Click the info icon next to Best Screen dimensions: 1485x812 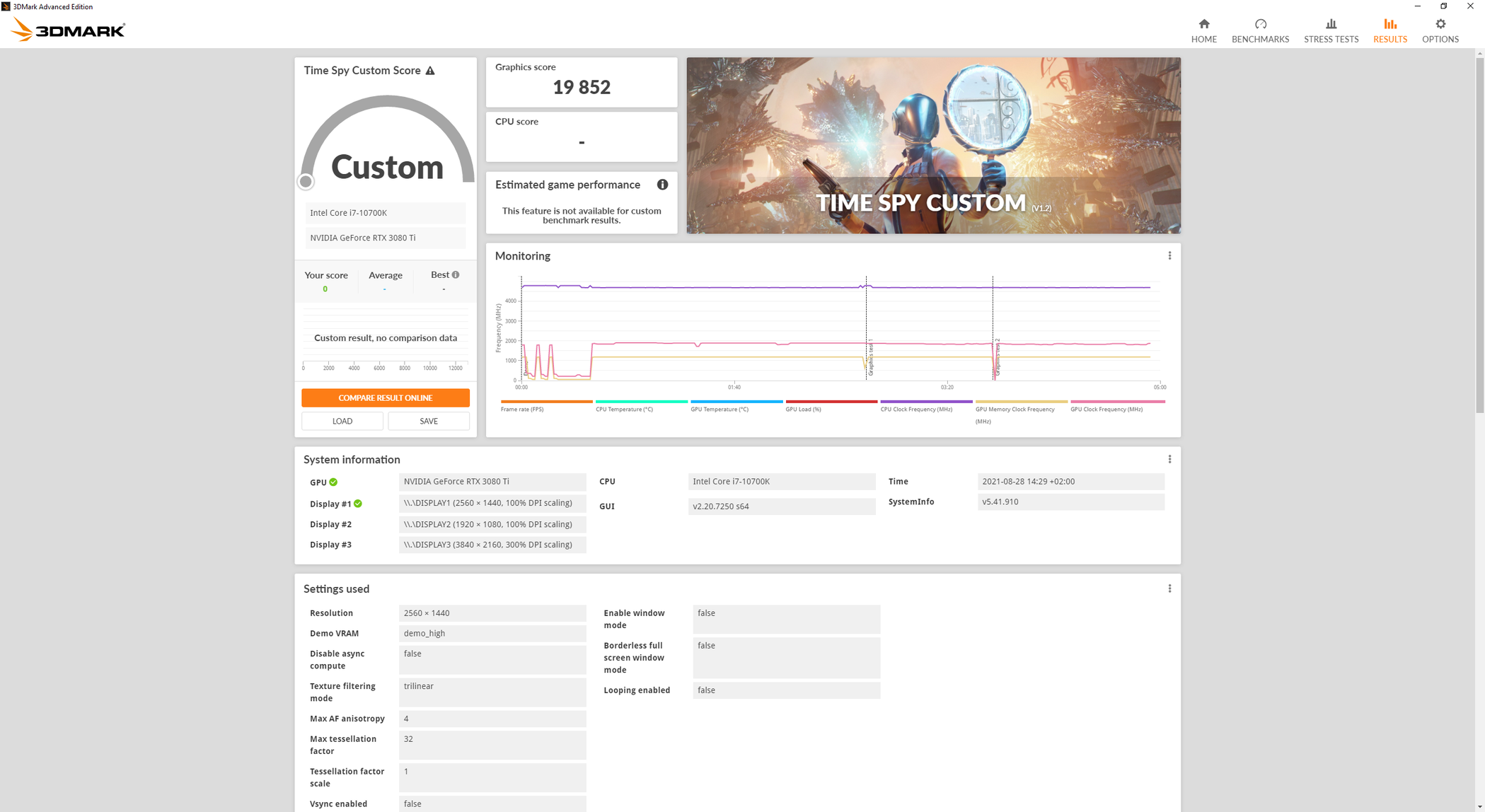click(456, 274)
